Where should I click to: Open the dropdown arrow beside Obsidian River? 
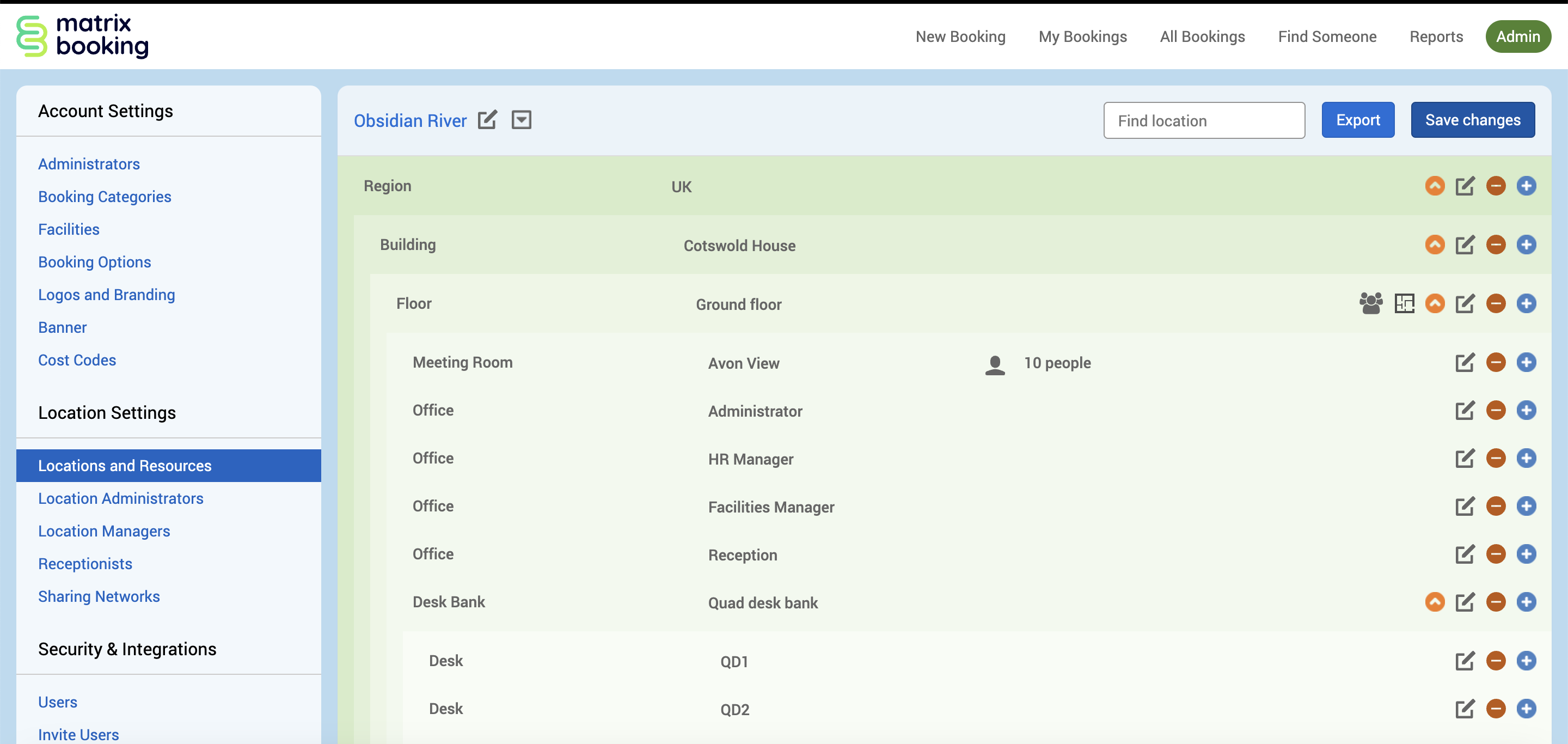coord(521,120)
